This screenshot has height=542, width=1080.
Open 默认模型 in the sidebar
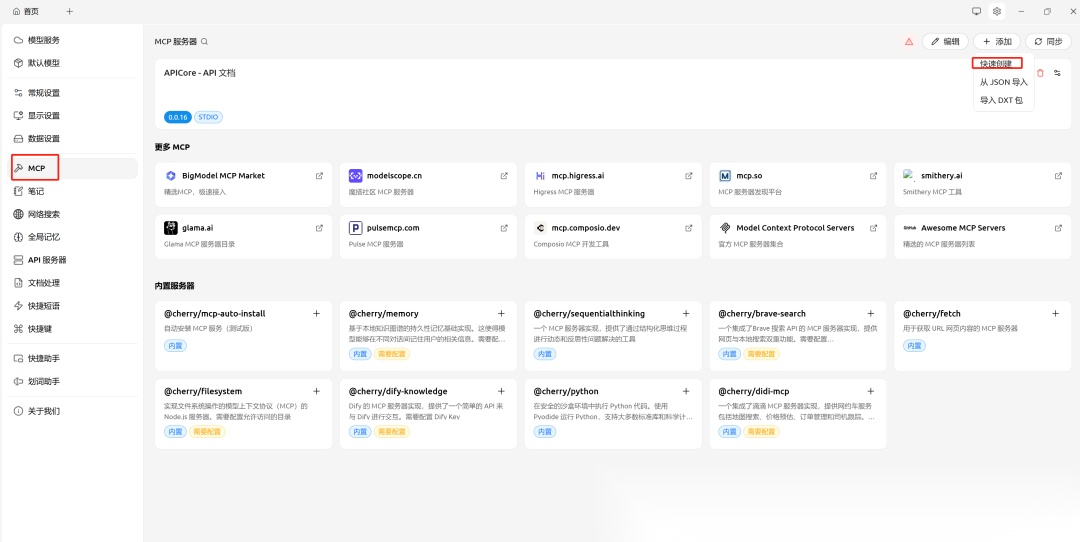73,63
